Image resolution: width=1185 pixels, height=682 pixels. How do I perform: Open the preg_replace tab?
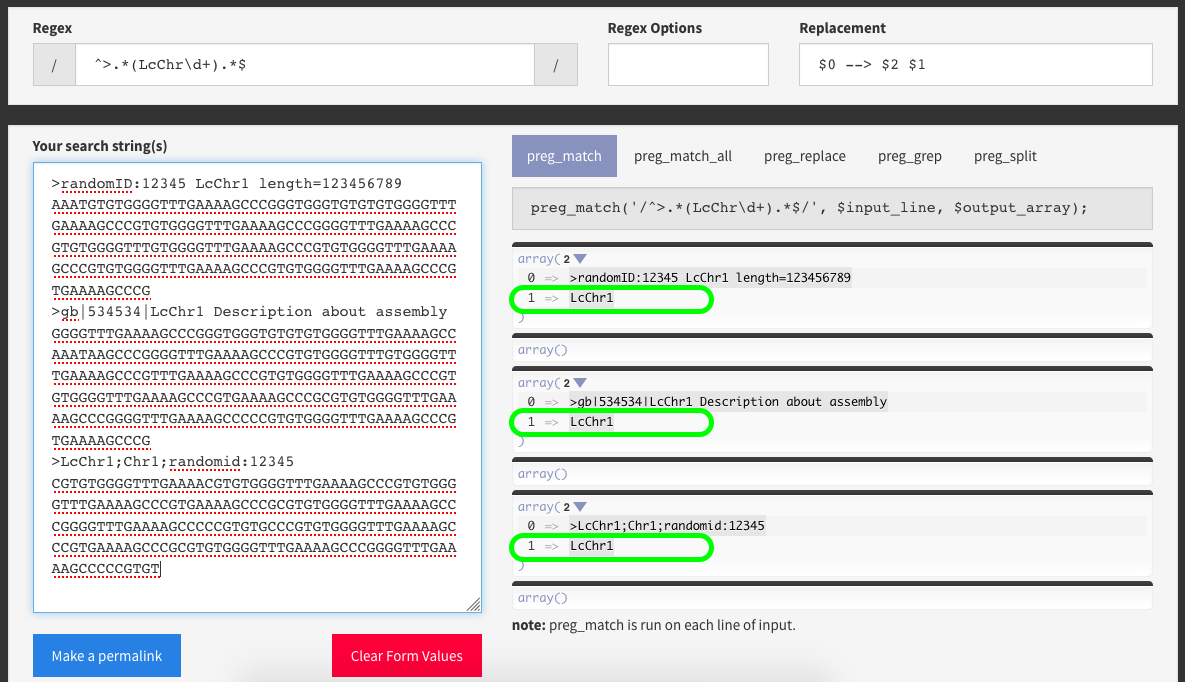[804, 157]
